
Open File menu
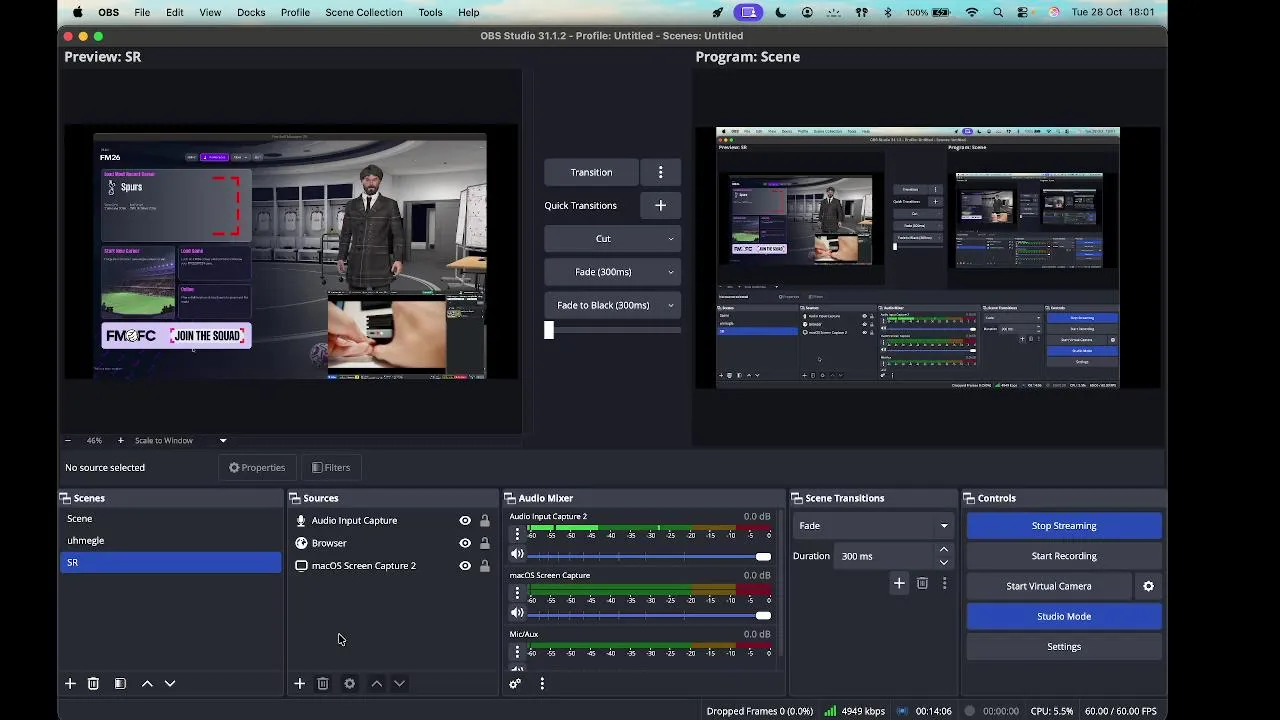[x=142, y=12]
